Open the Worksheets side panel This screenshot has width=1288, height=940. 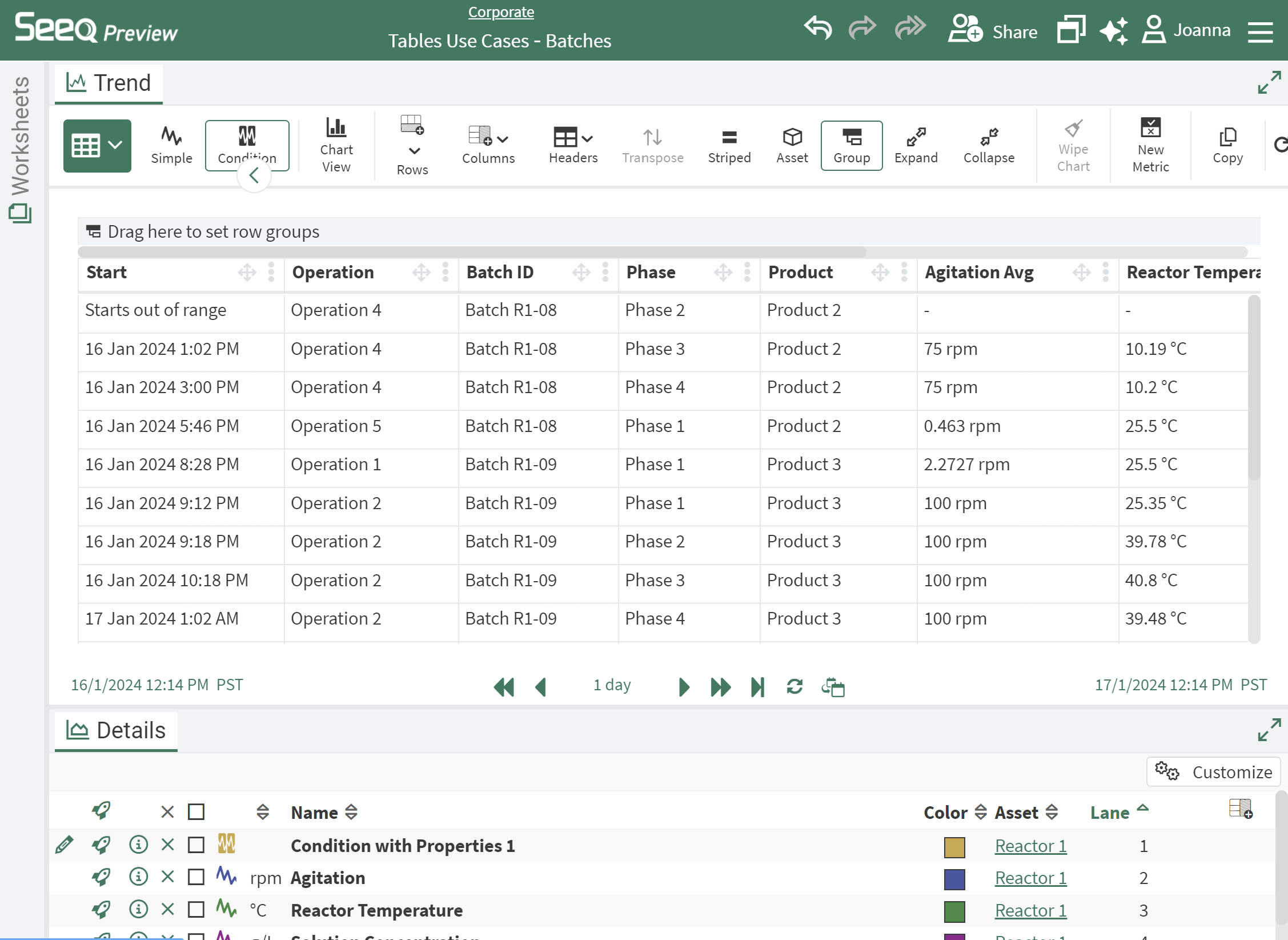click(21, 149)
